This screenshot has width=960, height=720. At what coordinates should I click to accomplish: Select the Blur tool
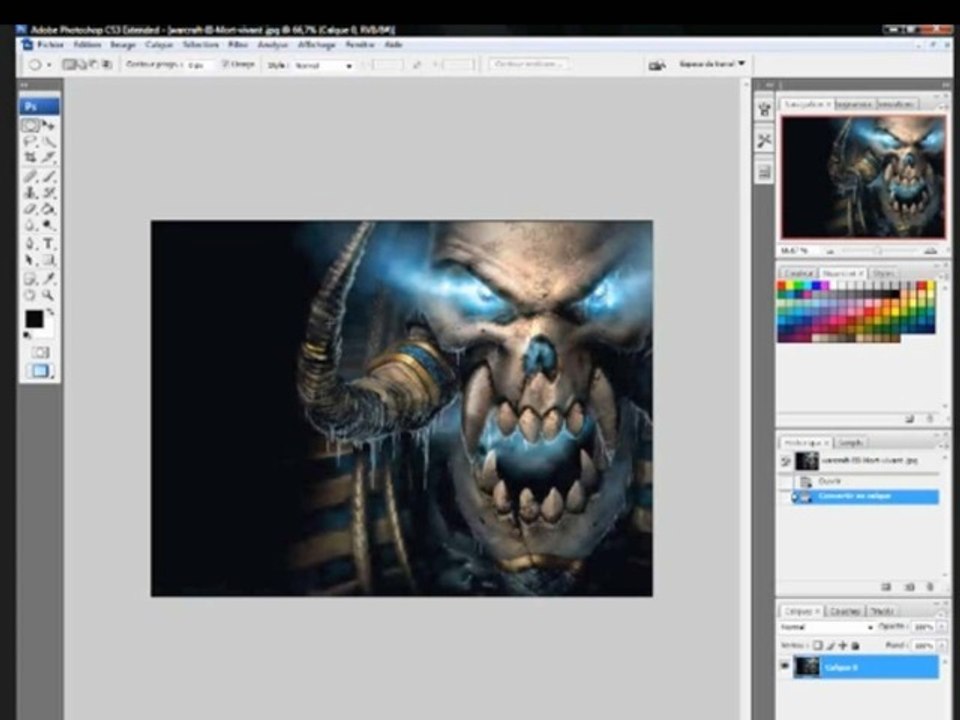coord(31,225)
